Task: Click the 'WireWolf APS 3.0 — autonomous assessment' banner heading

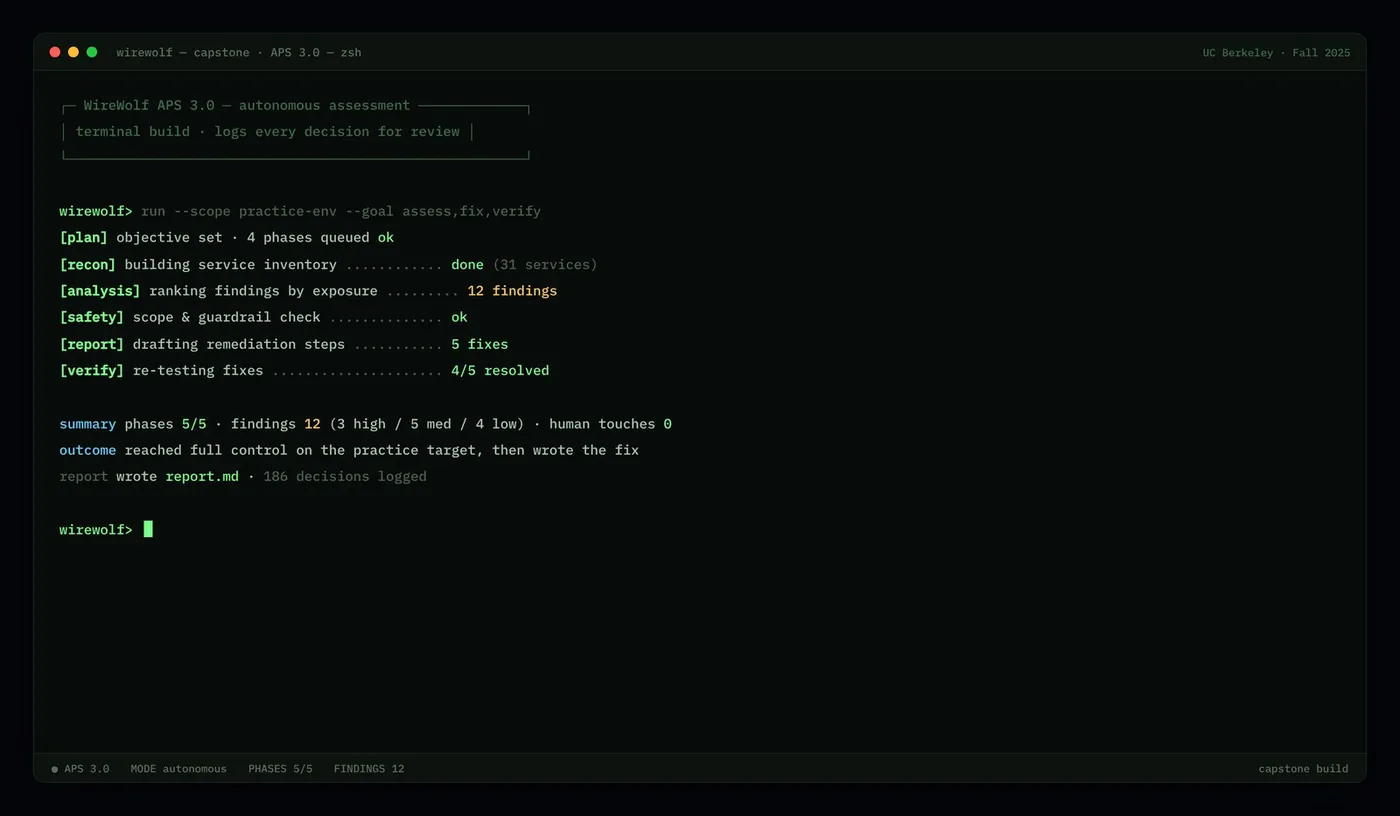Action: 247,105
